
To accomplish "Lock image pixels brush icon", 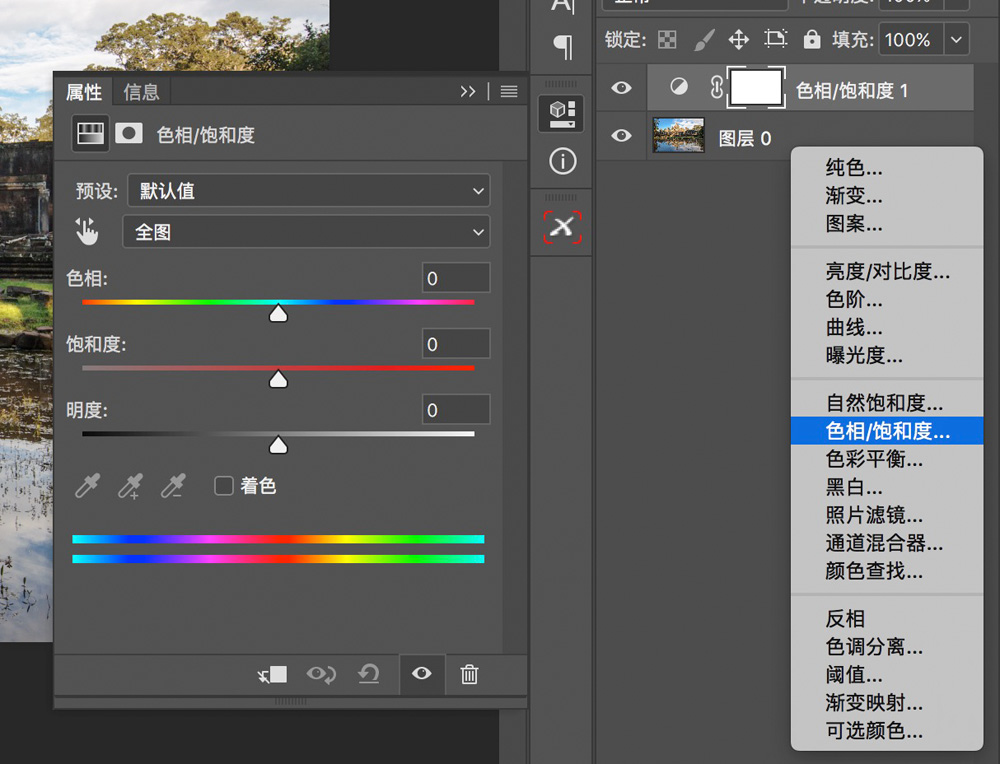I will [x=703, y=40].
